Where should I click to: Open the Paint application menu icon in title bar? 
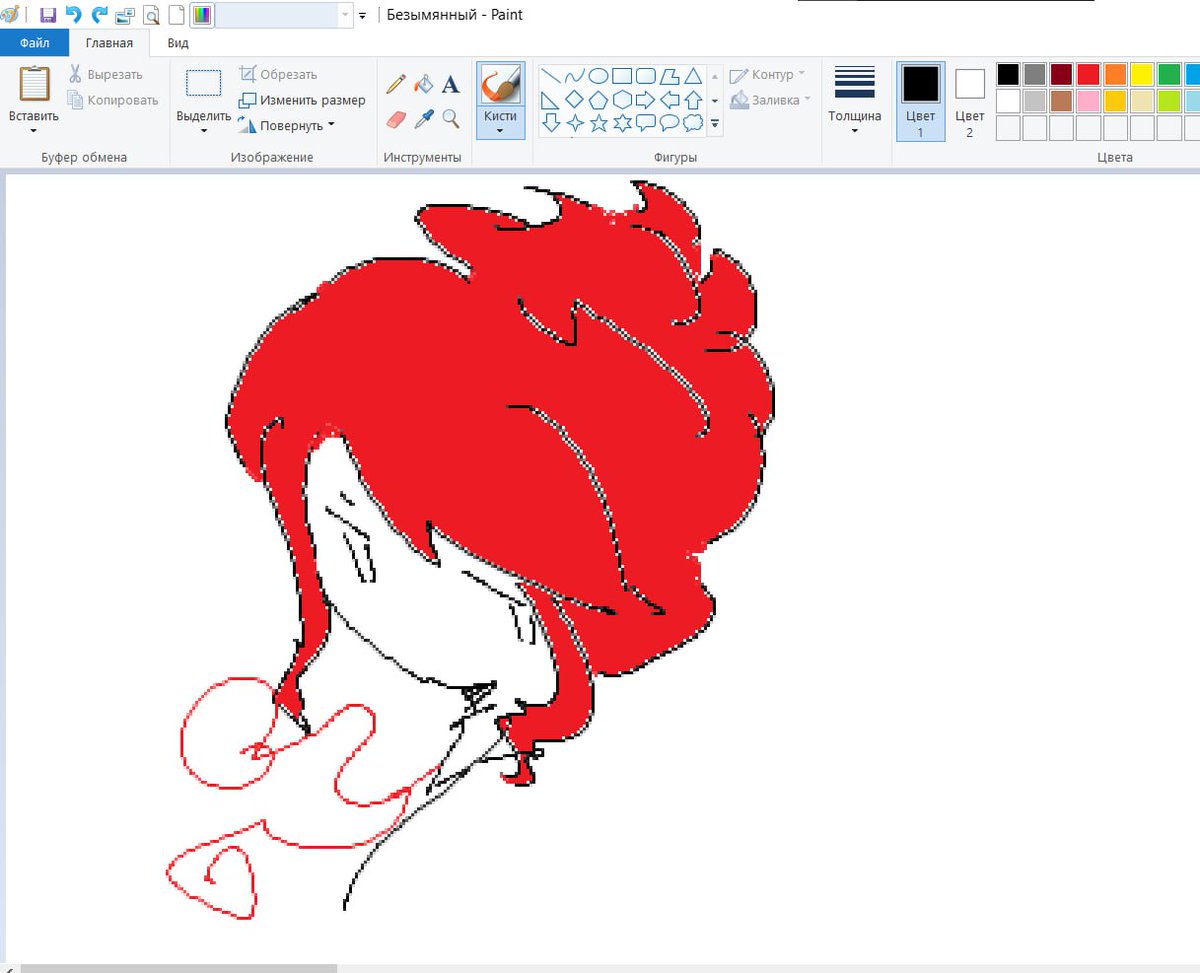(x=10, y=15)
